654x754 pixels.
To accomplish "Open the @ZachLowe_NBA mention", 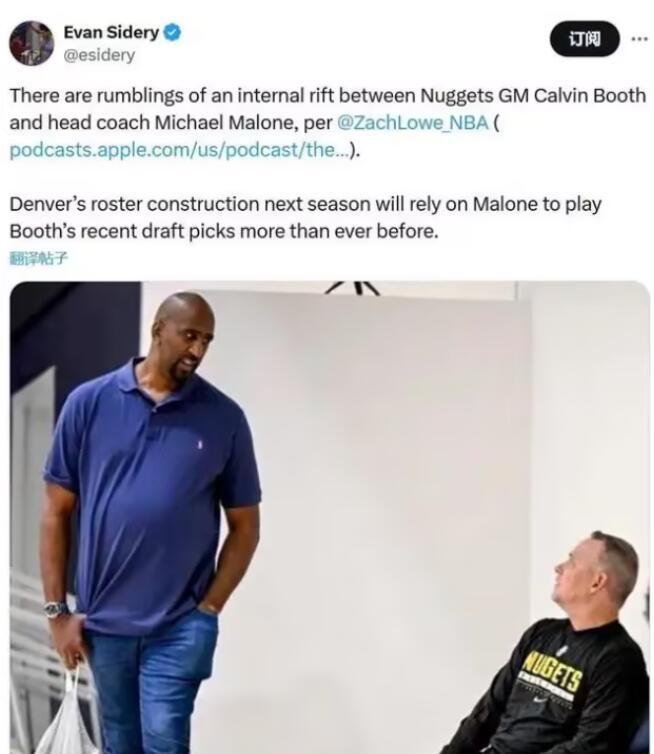I will [413, 123].
